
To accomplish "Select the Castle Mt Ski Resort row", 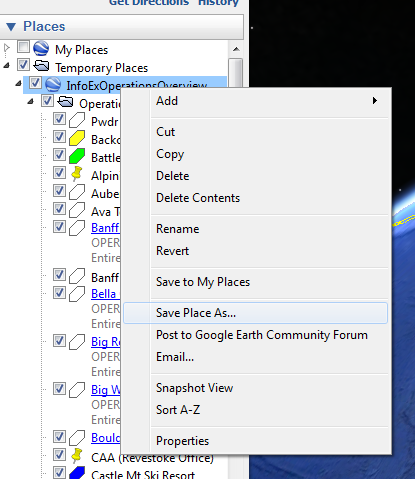I will point(143,474).
